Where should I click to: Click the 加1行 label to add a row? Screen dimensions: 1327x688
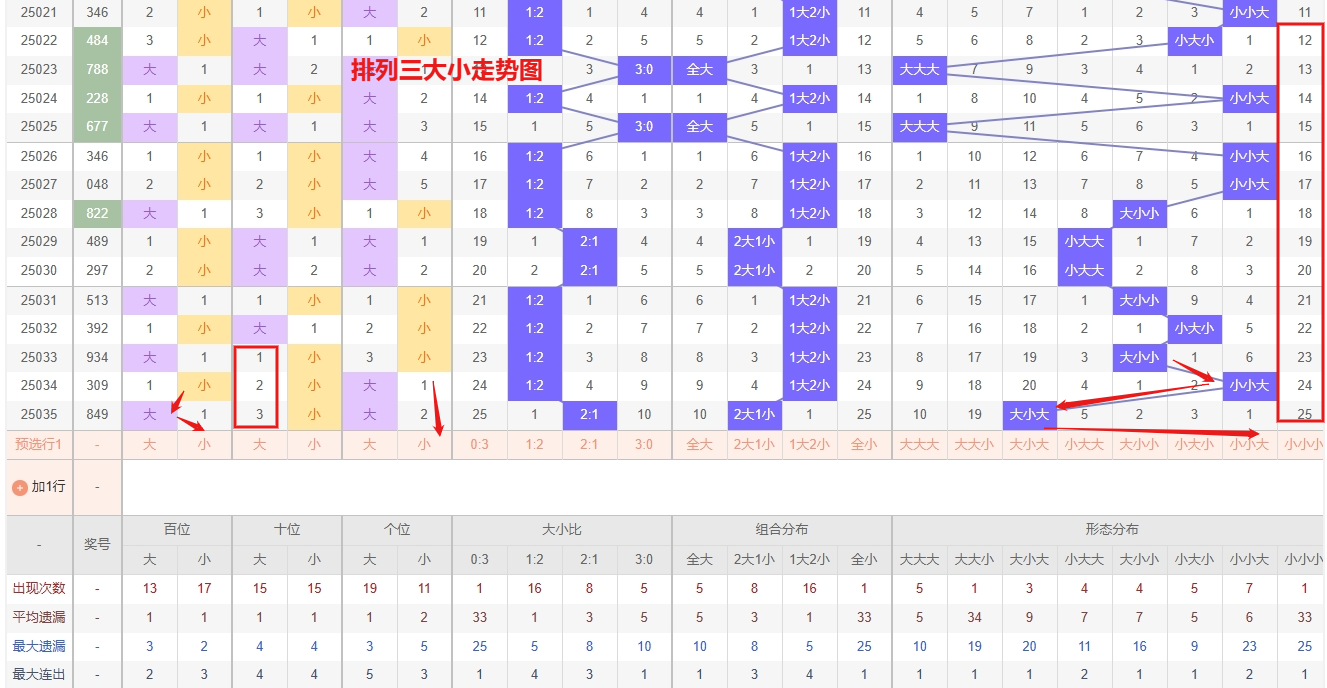pyautogui.click(x=48, y=487)
